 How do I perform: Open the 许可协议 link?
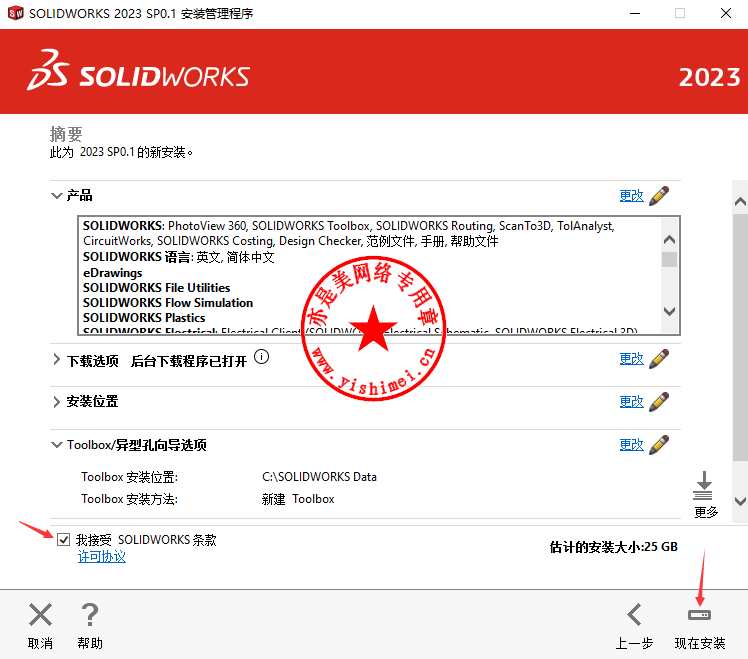(102, 556)
